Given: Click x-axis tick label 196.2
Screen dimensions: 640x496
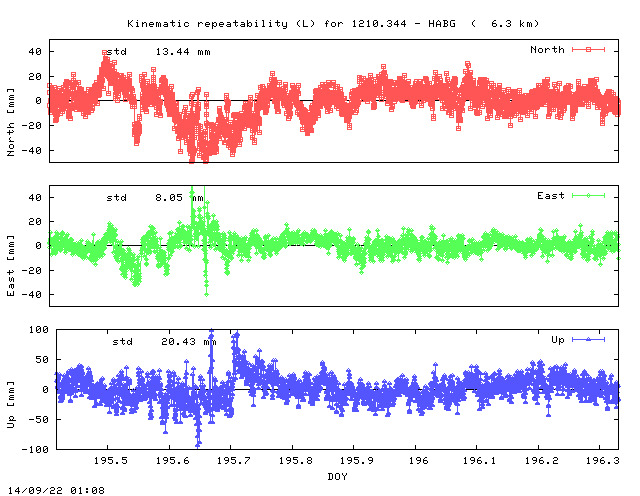Looking at the screenshot, I should pyautogui.click(x=542, y=460).
